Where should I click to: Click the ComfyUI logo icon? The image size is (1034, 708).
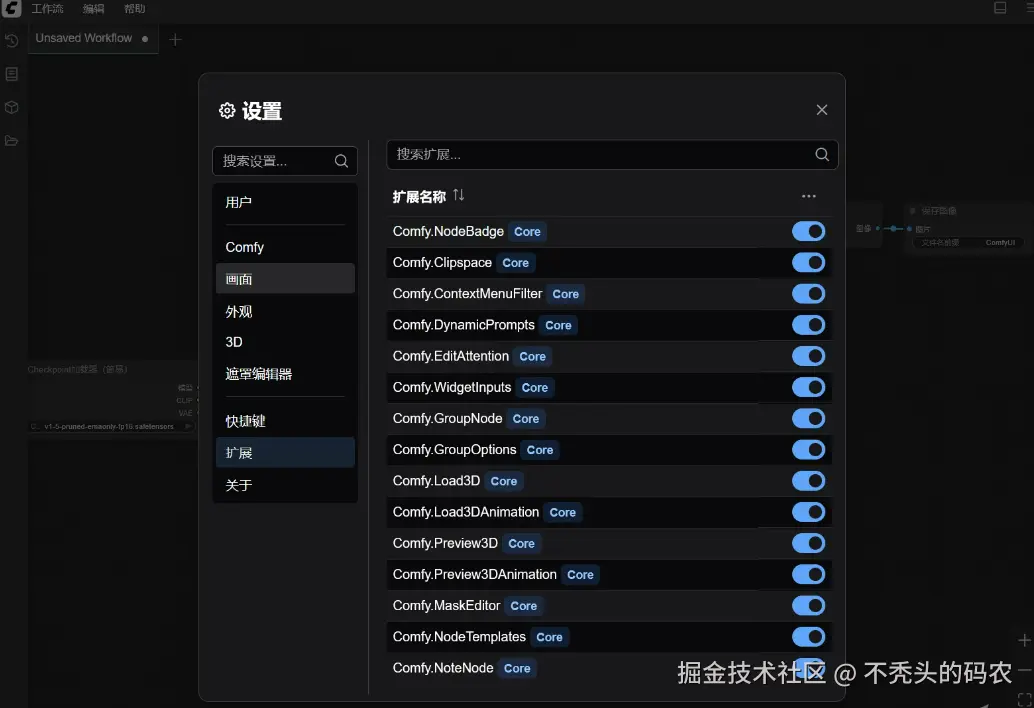click(11, 8)
